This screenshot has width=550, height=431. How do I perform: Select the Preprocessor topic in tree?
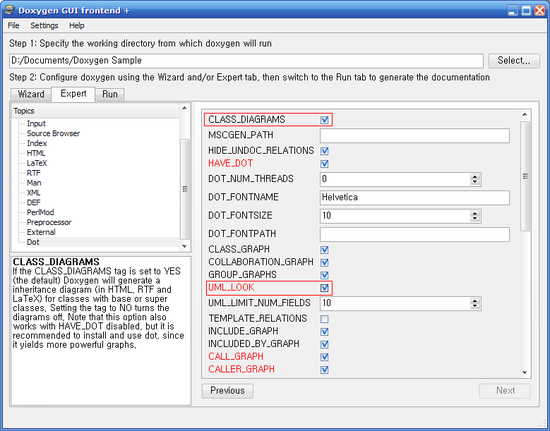(49, 222)
